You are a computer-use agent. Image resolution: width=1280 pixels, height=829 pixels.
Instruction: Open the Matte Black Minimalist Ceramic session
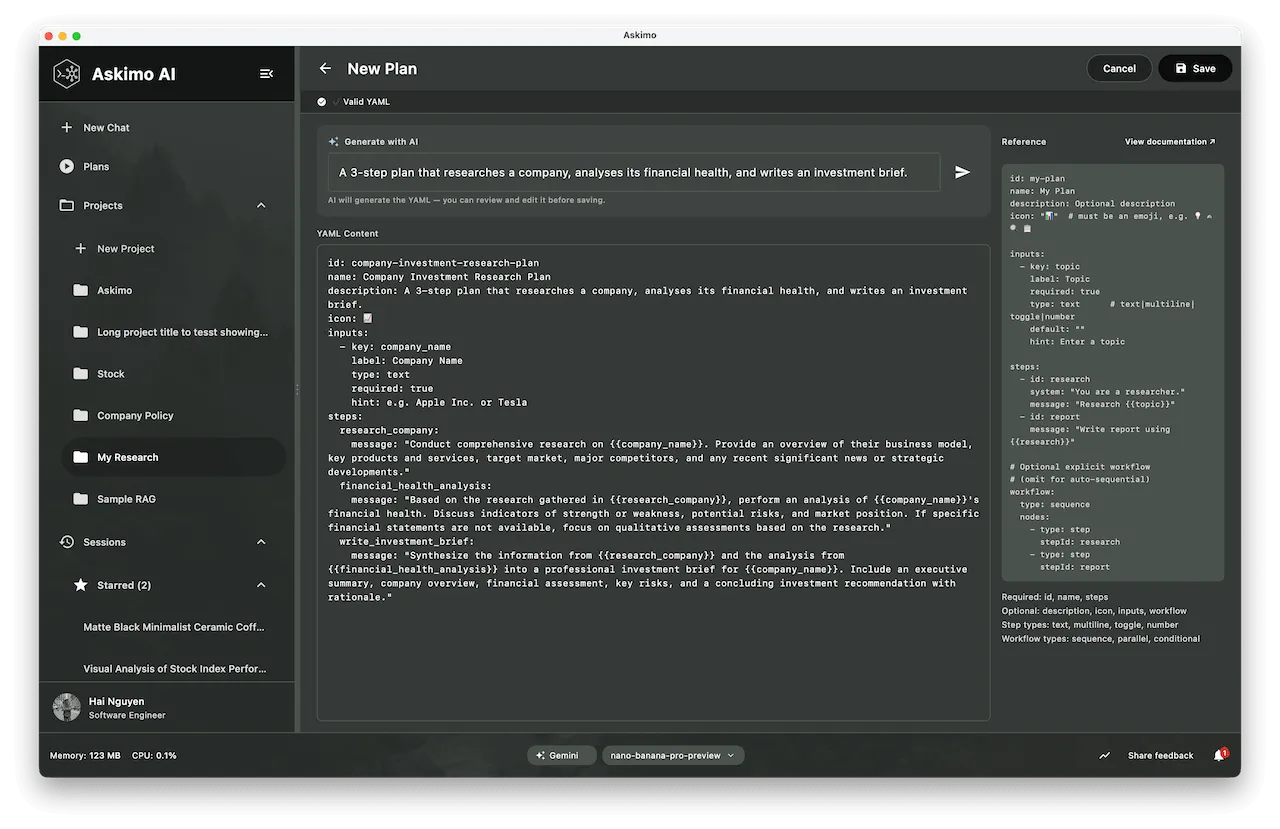tap(174, 627)
